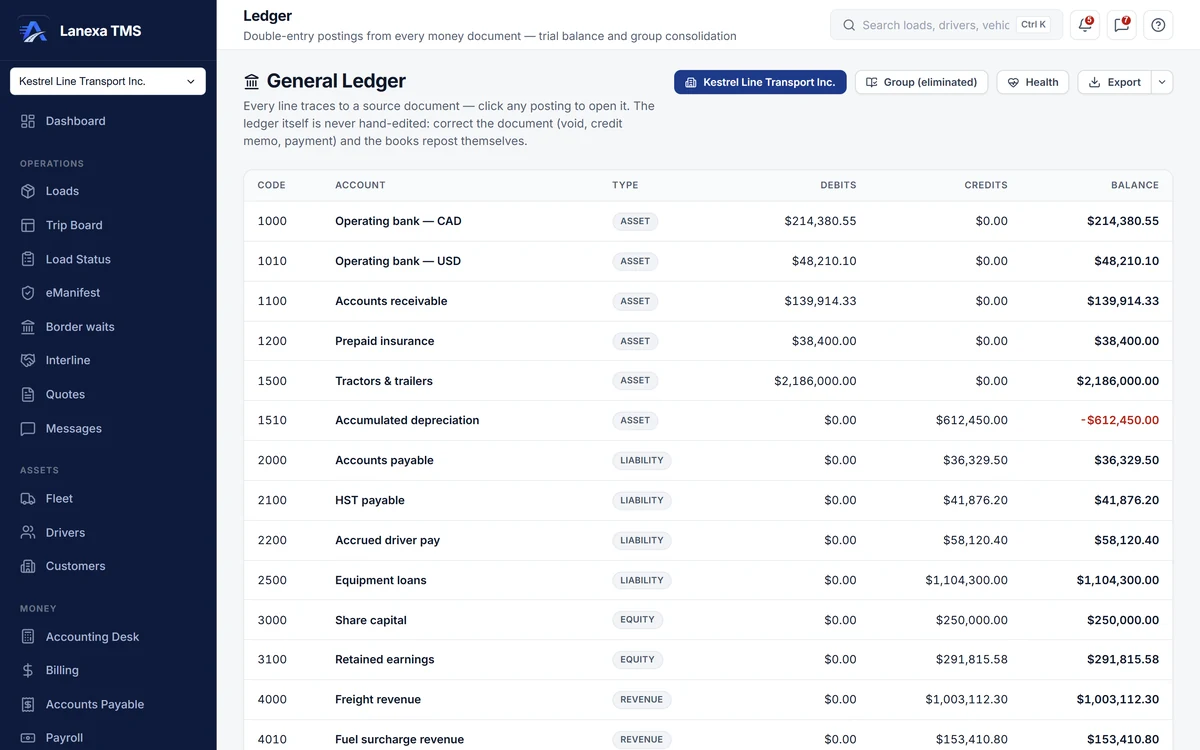Screen dimensions: 1200x750
Task: Click the Messages chat icon in sidebar
Action: coord(28,428)
